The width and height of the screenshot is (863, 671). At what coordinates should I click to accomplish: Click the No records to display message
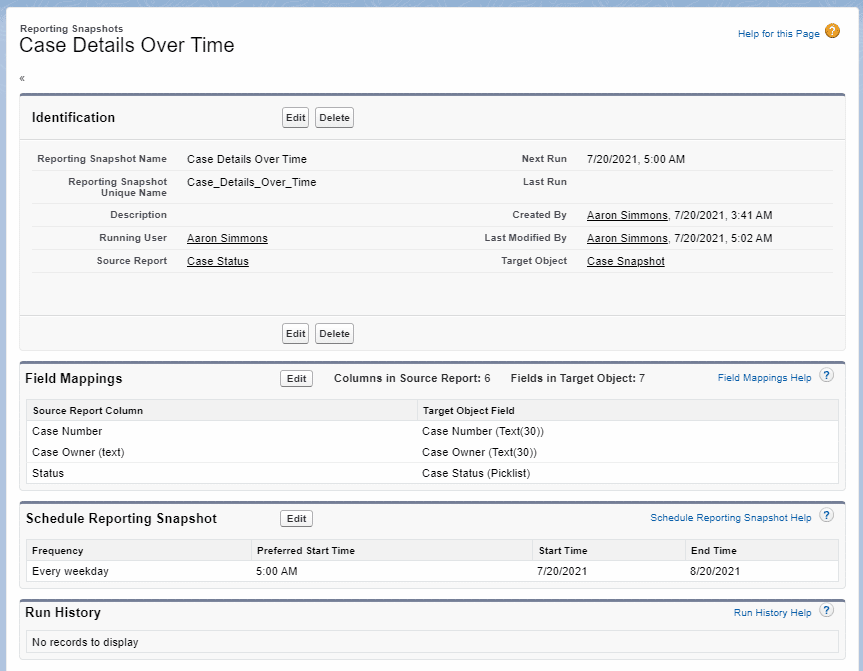pos(85,642)
